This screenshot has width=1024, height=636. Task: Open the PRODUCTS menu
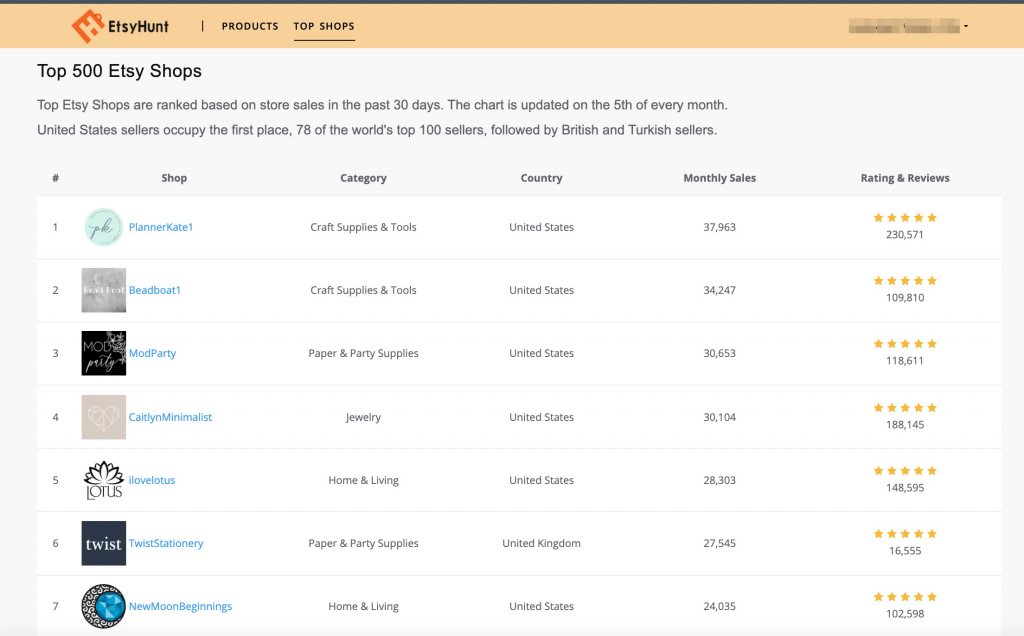point(250,26)
